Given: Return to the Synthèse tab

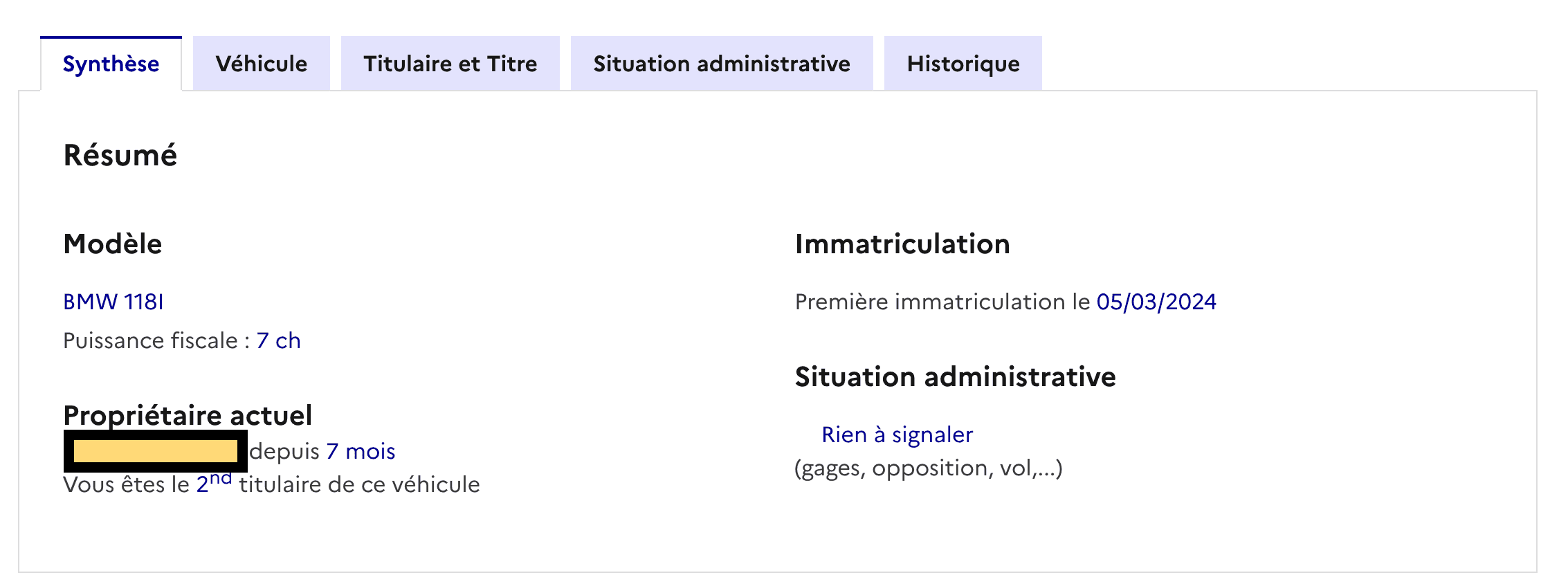Looking at the screenshot, I should (111, 64).
